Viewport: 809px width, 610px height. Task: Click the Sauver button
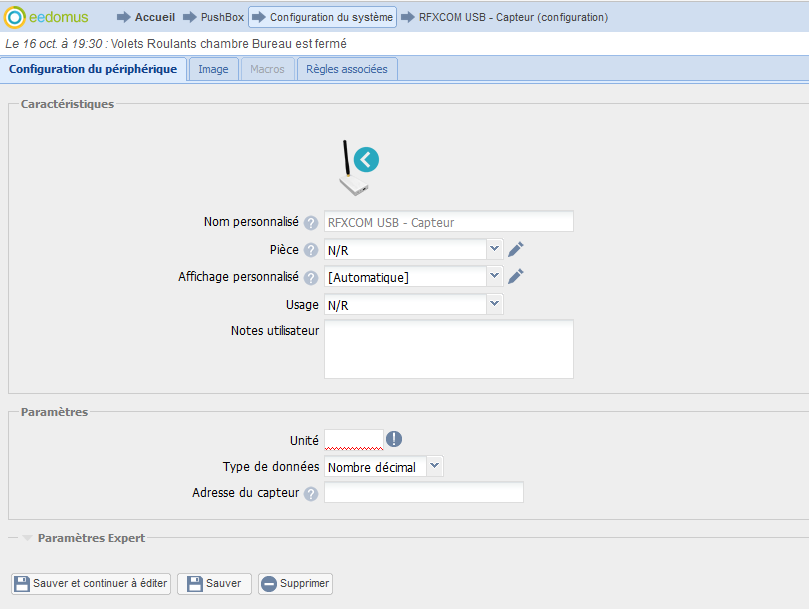pos(214,584)
